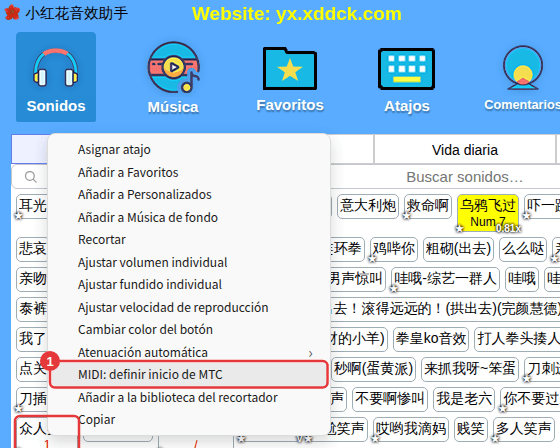The height and width of the screenshot is (448, 560).
Task: Play the 贱笑 sound
Action: tap(471, 429)
